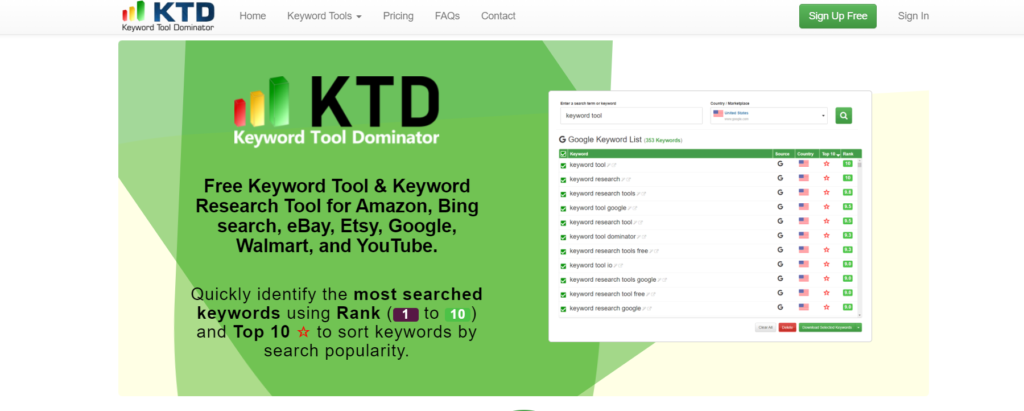1024x411 pixels.
Task: Click the purple rank '1' badge
Action: tap(406, 314)
